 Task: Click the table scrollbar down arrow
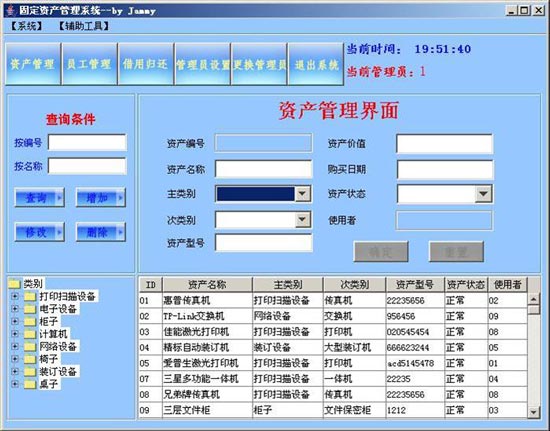click(x=534, y=412)
